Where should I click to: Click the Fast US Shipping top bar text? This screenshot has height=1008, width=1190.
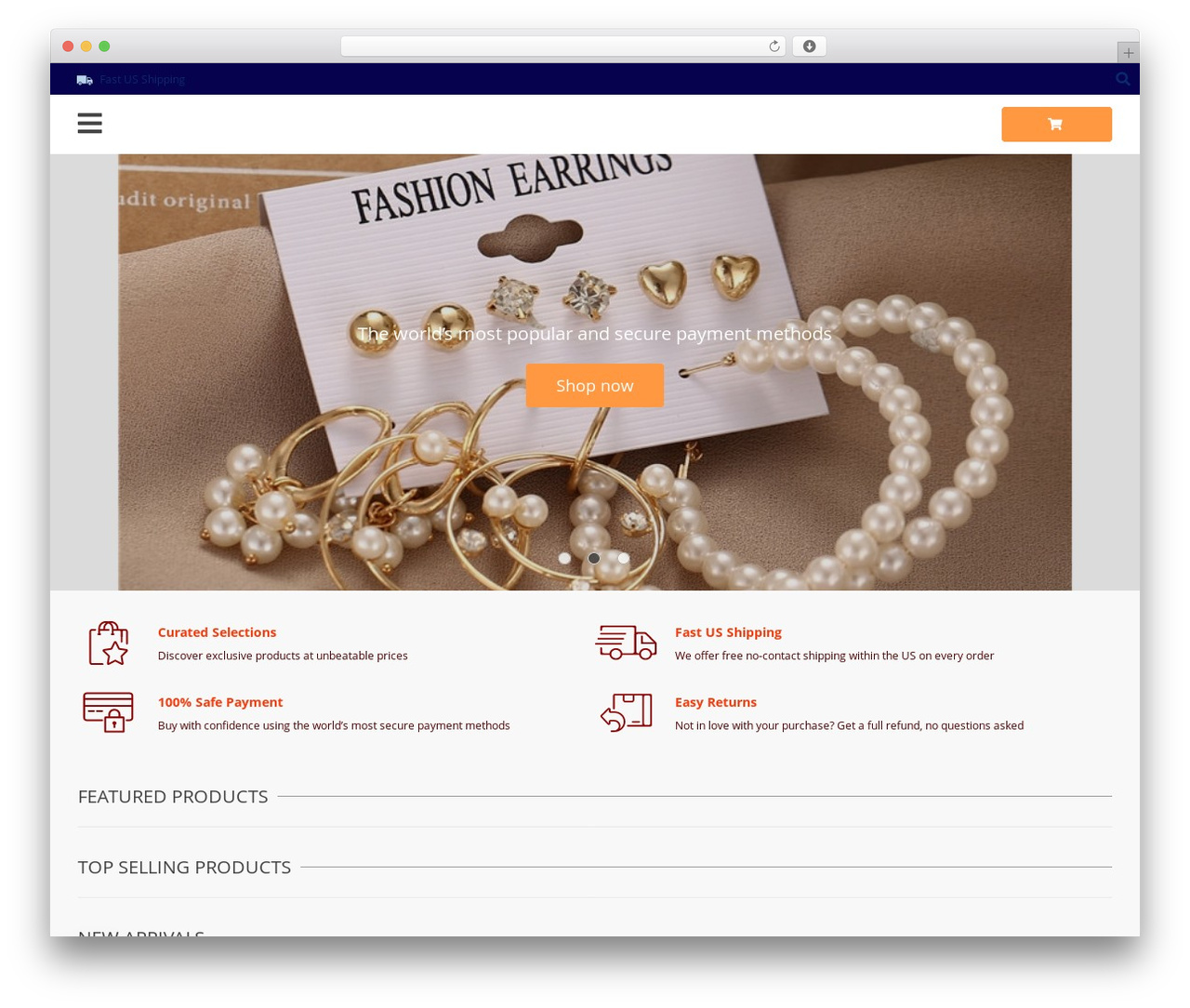(x=142, y=80)
